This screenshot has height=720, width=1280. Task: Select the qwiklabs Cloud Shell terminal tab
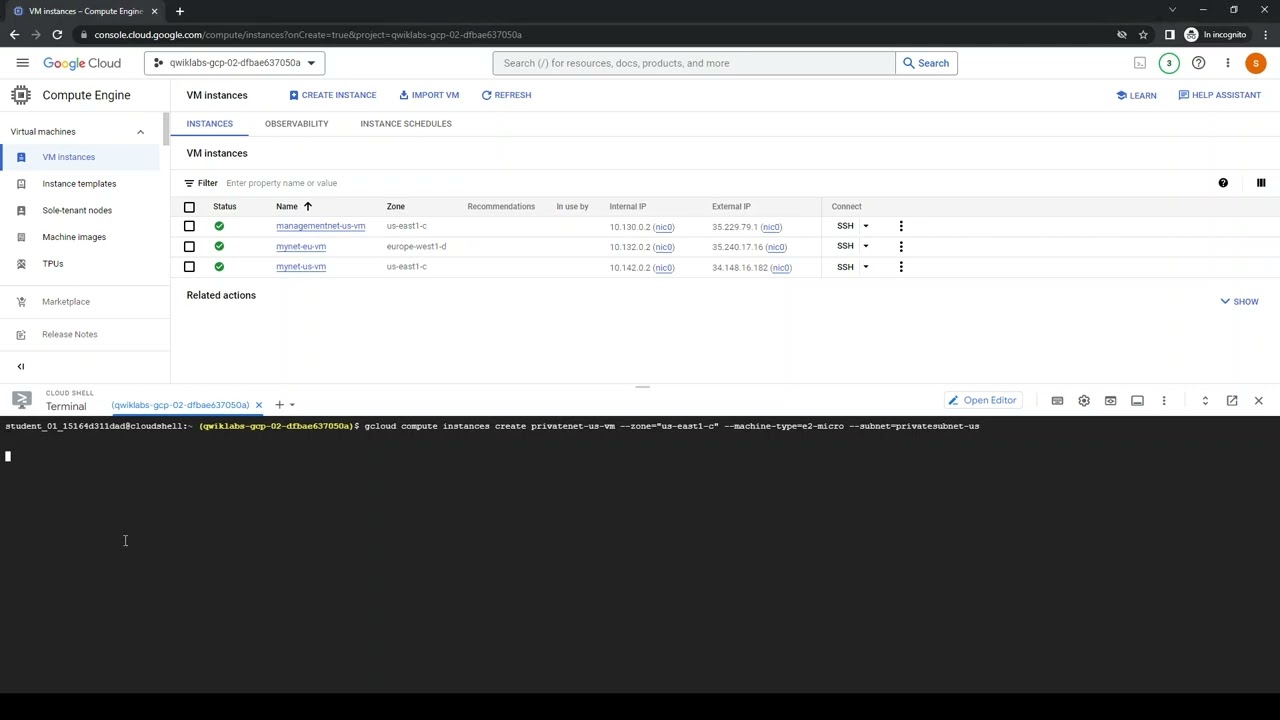[180, 405]
